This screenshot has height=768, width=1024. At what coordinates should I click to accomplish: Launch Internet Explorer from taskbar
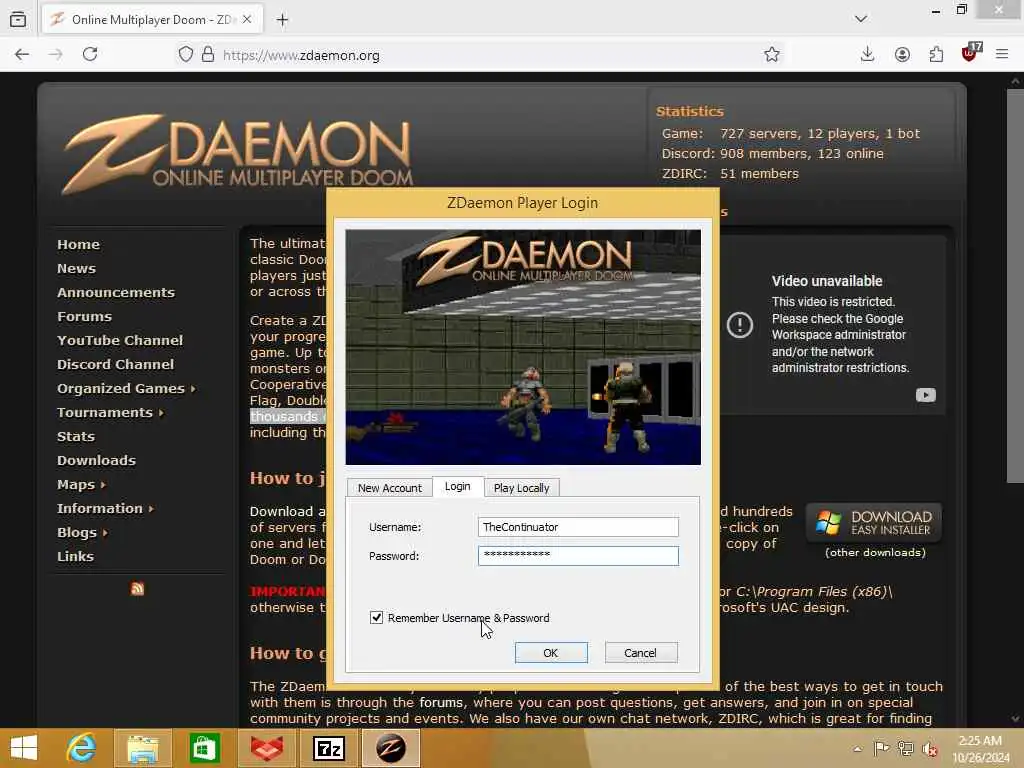pyautogui.click(x=81, y=748)
